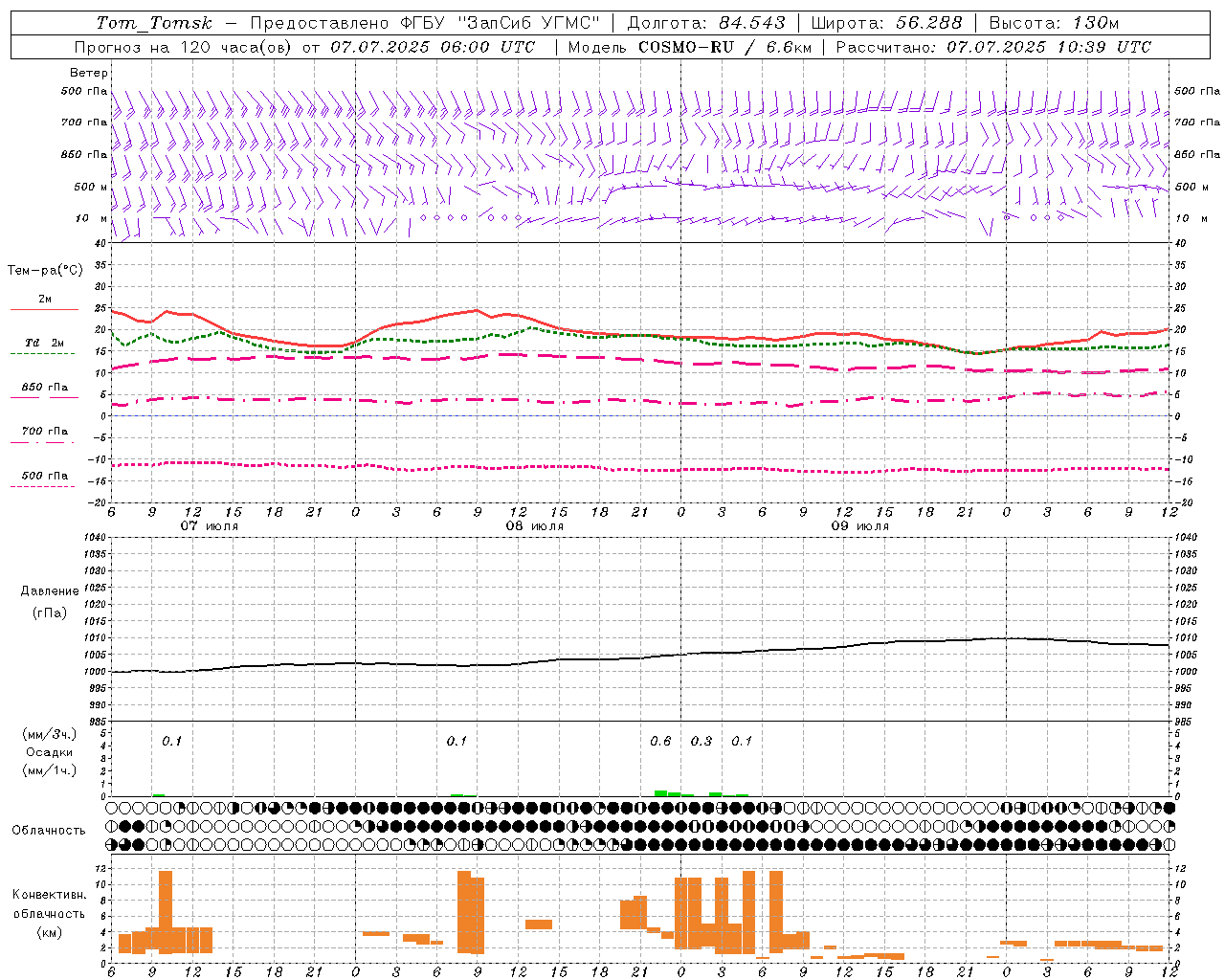1225x980 pixels.
Task: Click the 'Облачность' cloud cover label
Action: tap(49, 831)
